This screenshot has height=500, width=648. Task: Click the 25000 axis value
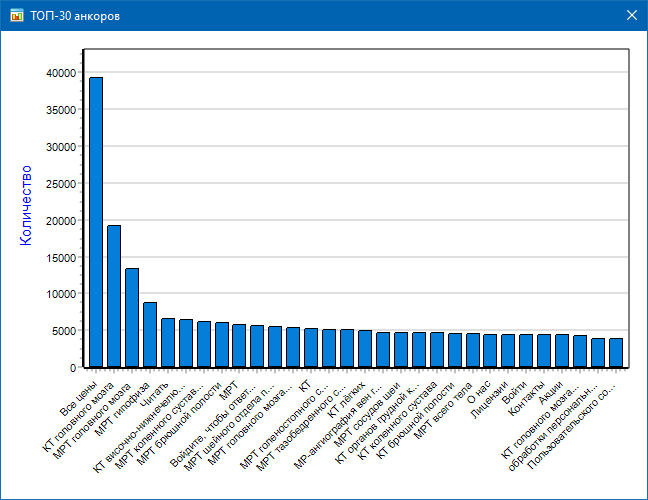coord(61,184)
